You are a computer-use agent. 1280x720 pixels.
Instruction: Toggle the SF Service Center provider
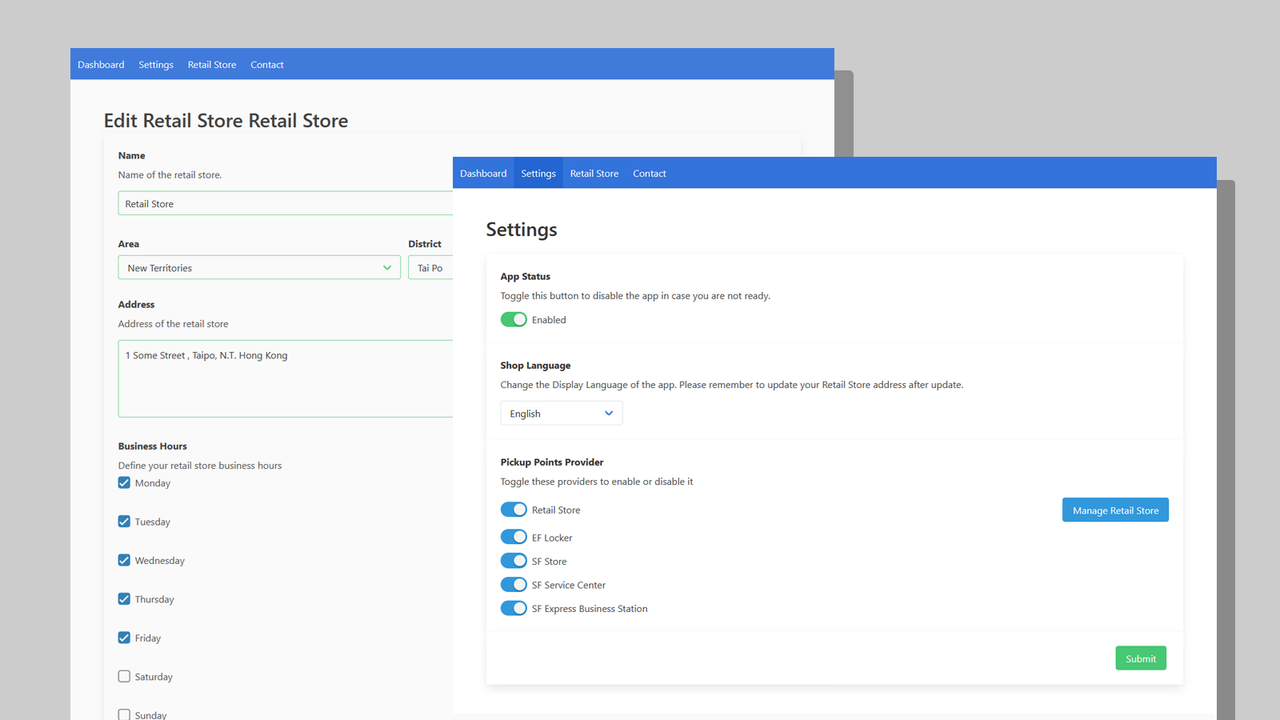pos(513,584)
